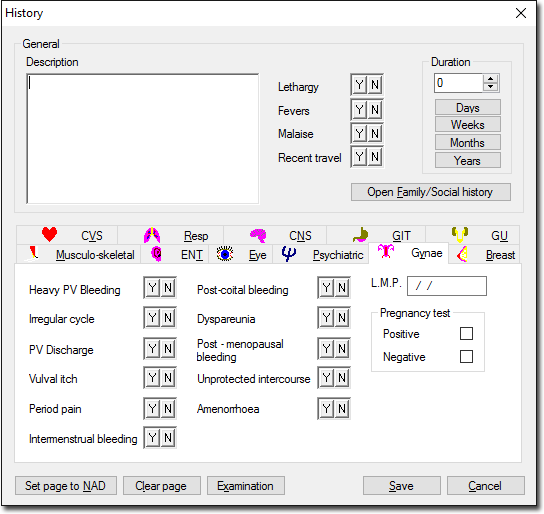Tick the Positive pregnancy test checkbox
This screenshot has width=544, height=514.
click(466, 334)
